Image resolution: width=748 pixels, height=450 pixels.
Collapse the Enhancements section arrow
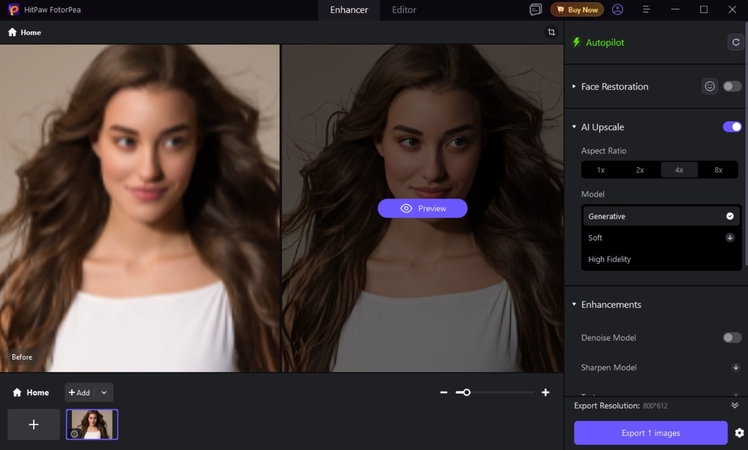click(x=574, y=304)
